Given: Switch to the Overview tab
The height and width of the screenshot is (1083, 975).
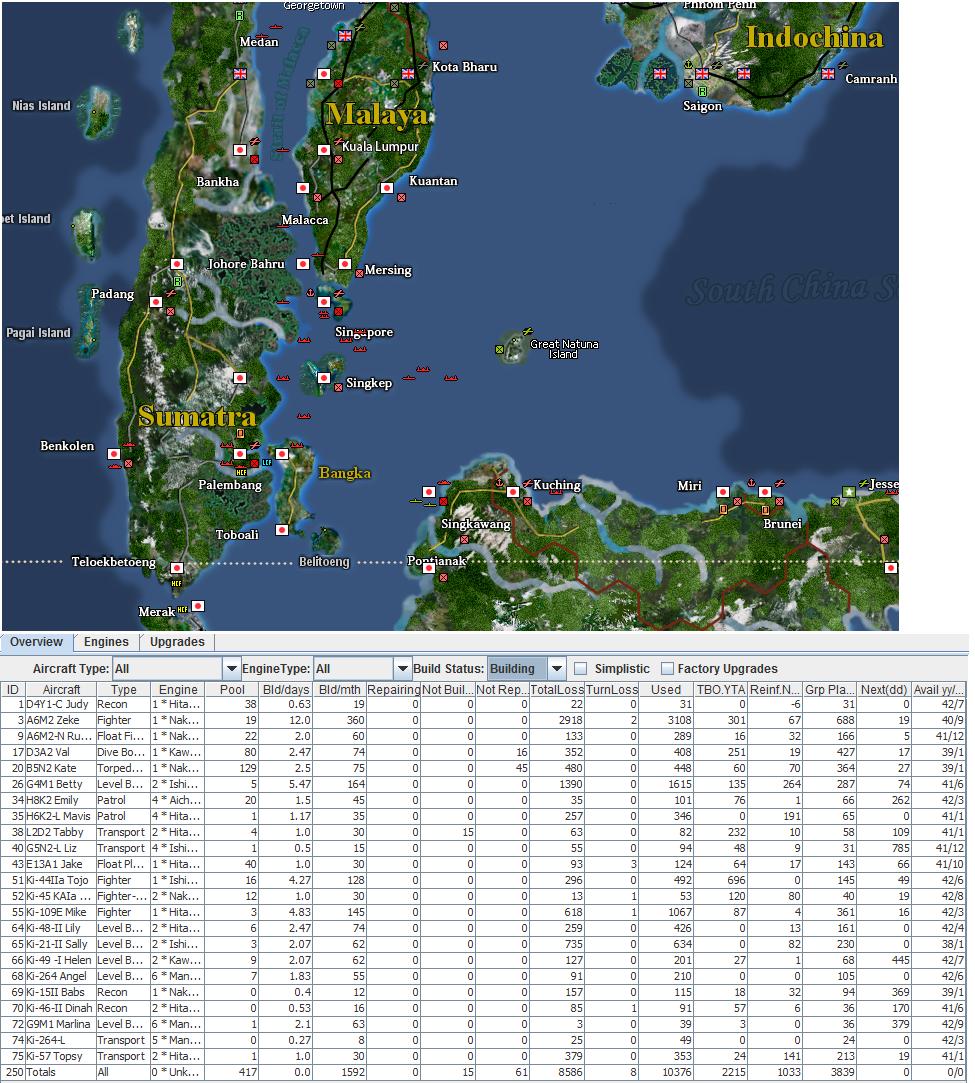Looking at the screenshot, I should pyautogui.click(x=37, y=642).
